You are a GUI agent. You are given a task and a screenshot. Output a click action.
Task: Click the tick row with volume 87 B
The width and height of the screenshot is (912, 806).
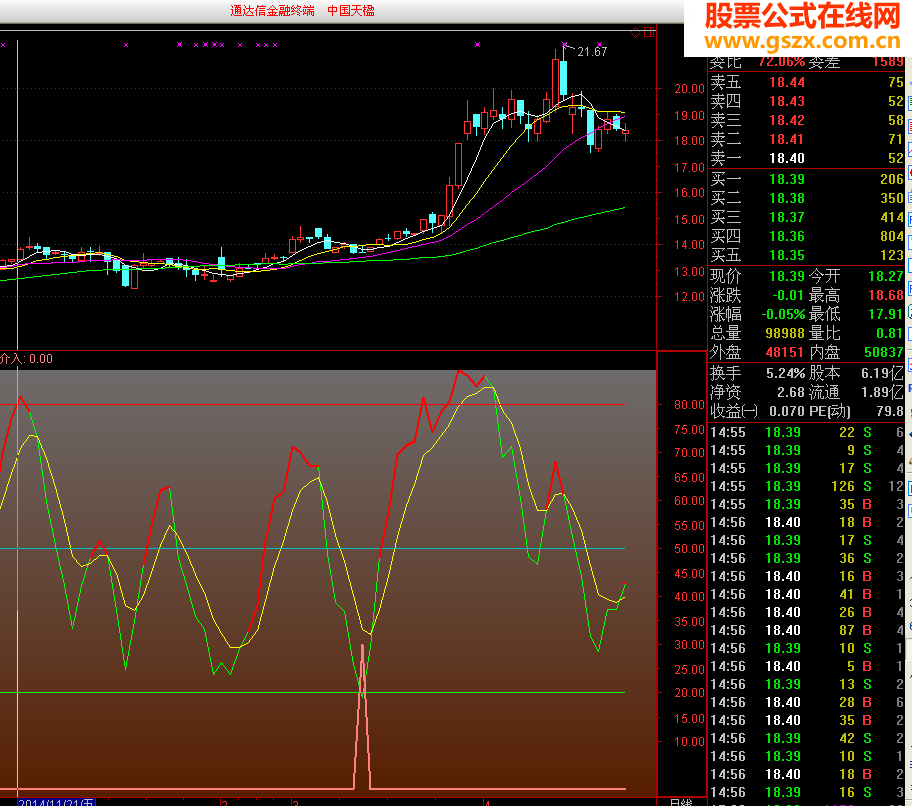807,630
